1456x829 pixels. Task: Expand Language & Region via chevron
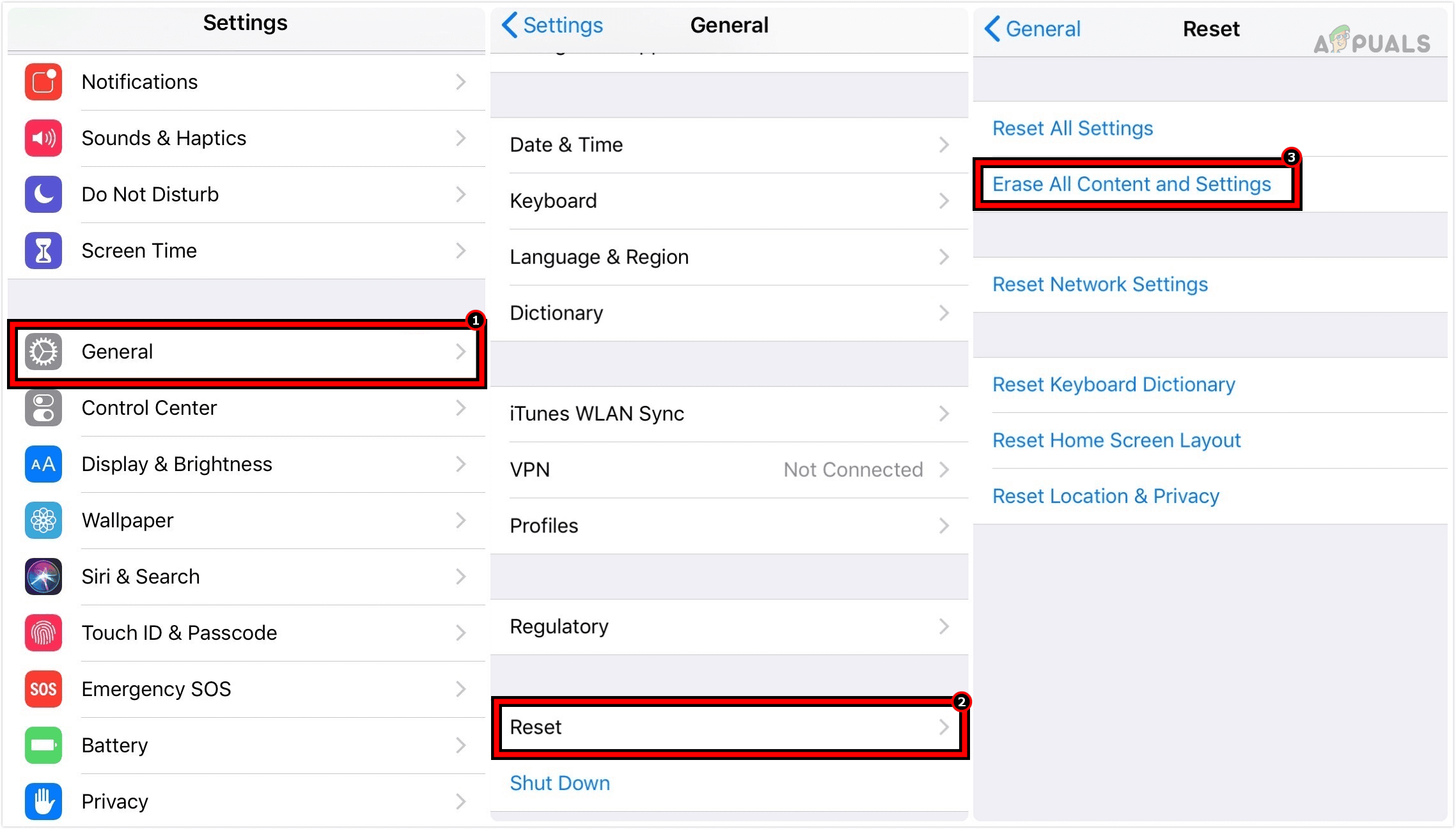click(x=944, y=257)
